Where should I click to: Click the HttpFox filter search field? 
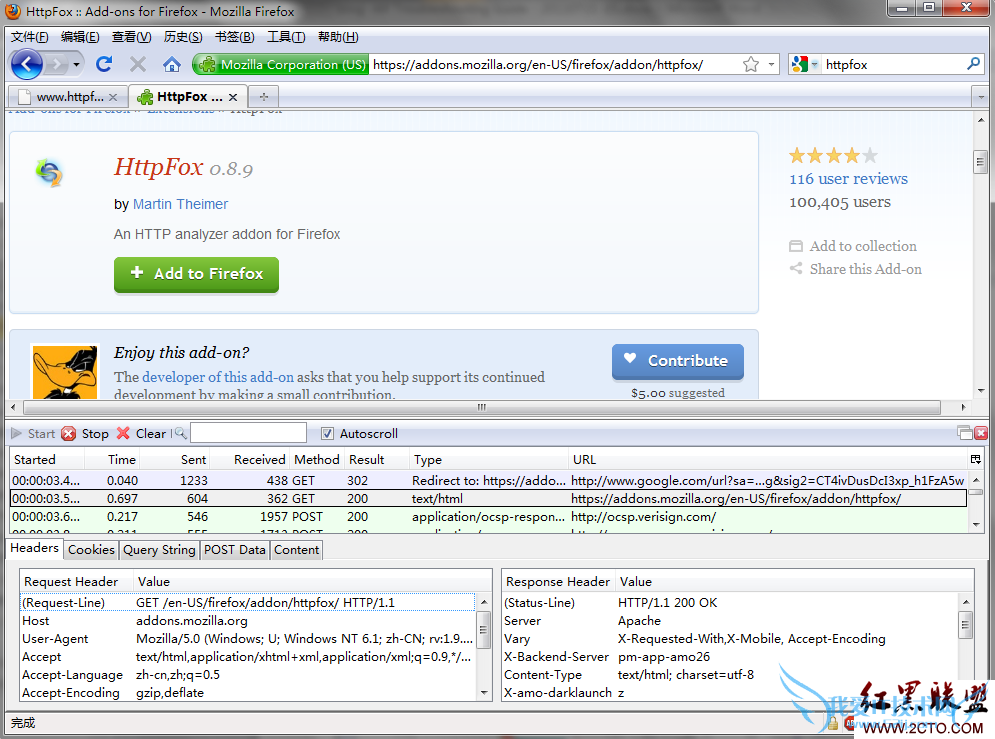pyautogui.click(x=248, y=433)
